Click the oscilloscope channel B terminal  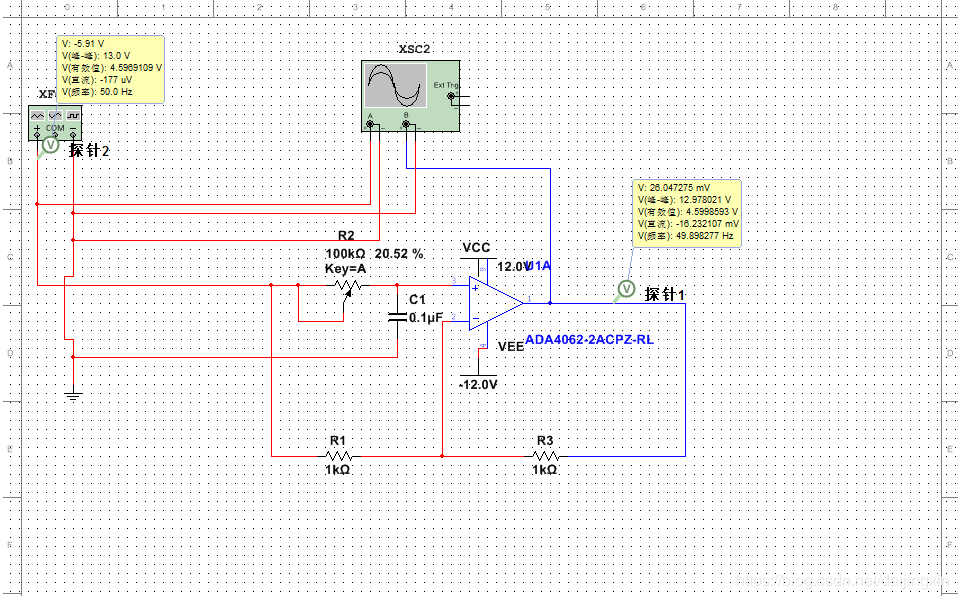pyautogui.click(x=406, y=124)
